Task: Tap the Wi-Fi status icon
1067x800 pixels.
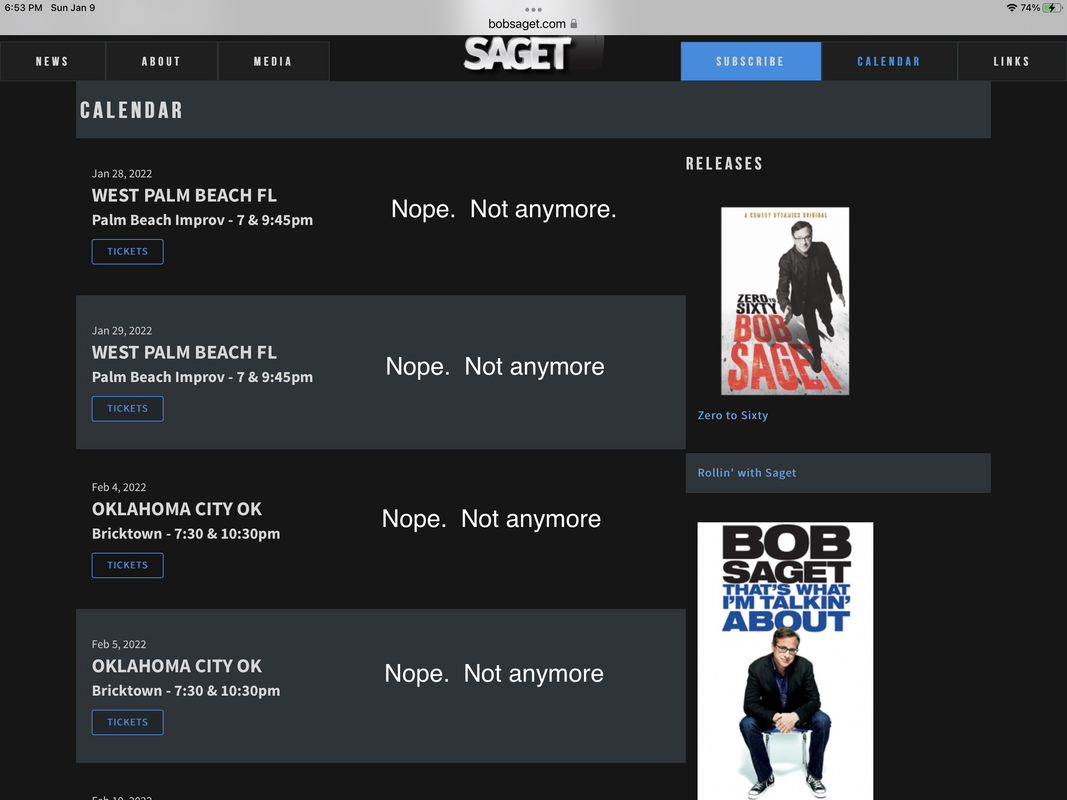Action: coord(1011,7)
